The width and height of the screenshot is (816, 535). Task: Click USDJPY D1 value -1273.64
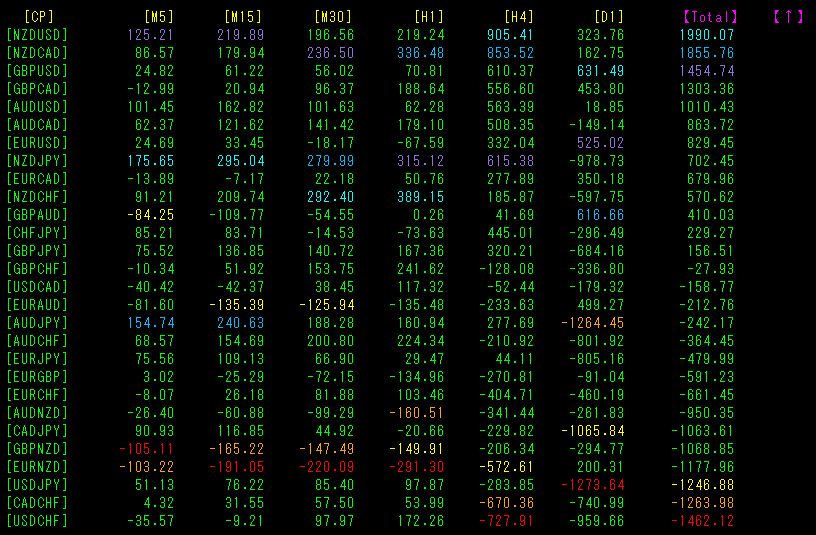(593, 486)
